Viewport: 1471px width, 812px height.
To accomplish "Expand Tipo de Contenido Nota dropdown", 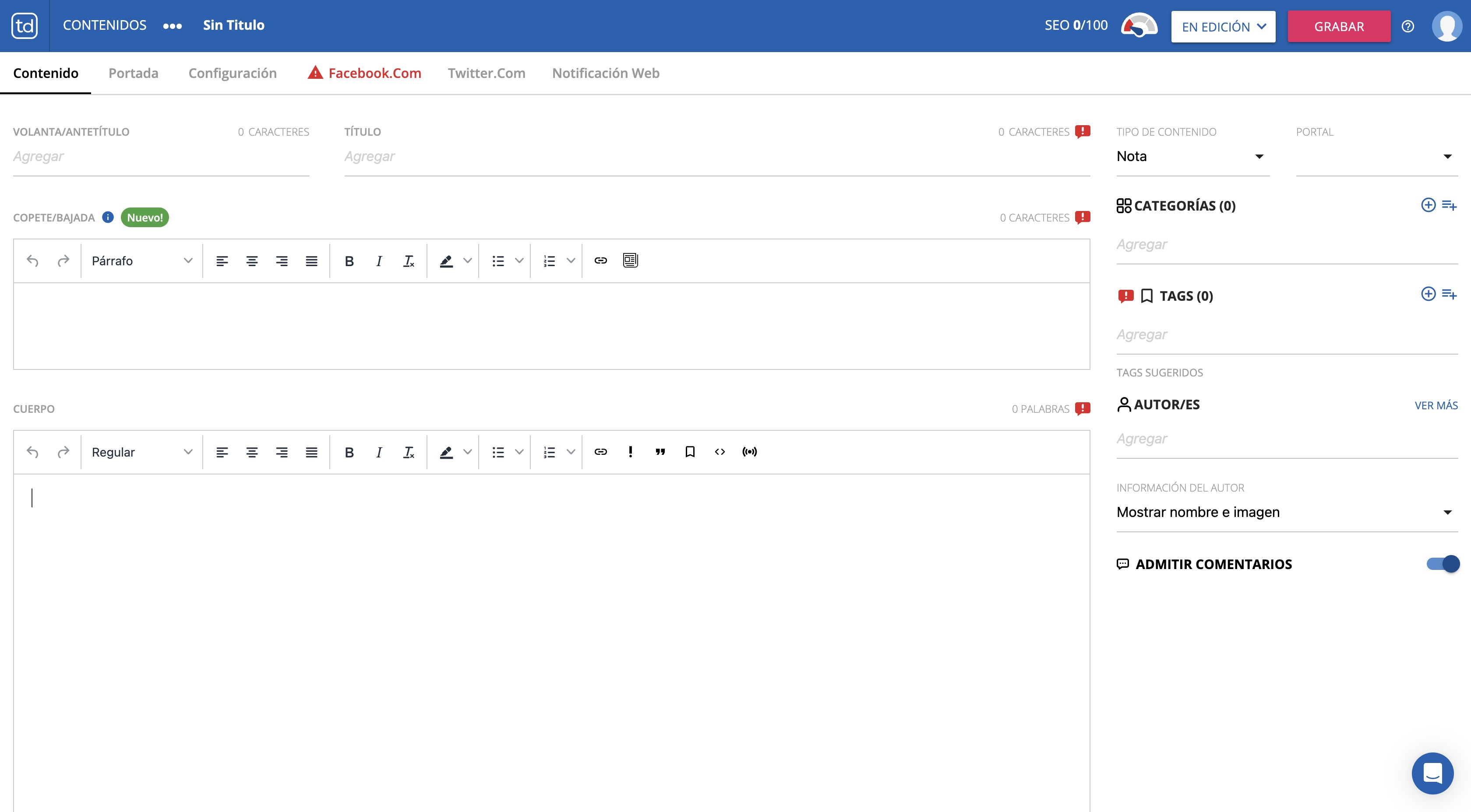I will [x=1192, y=156].
